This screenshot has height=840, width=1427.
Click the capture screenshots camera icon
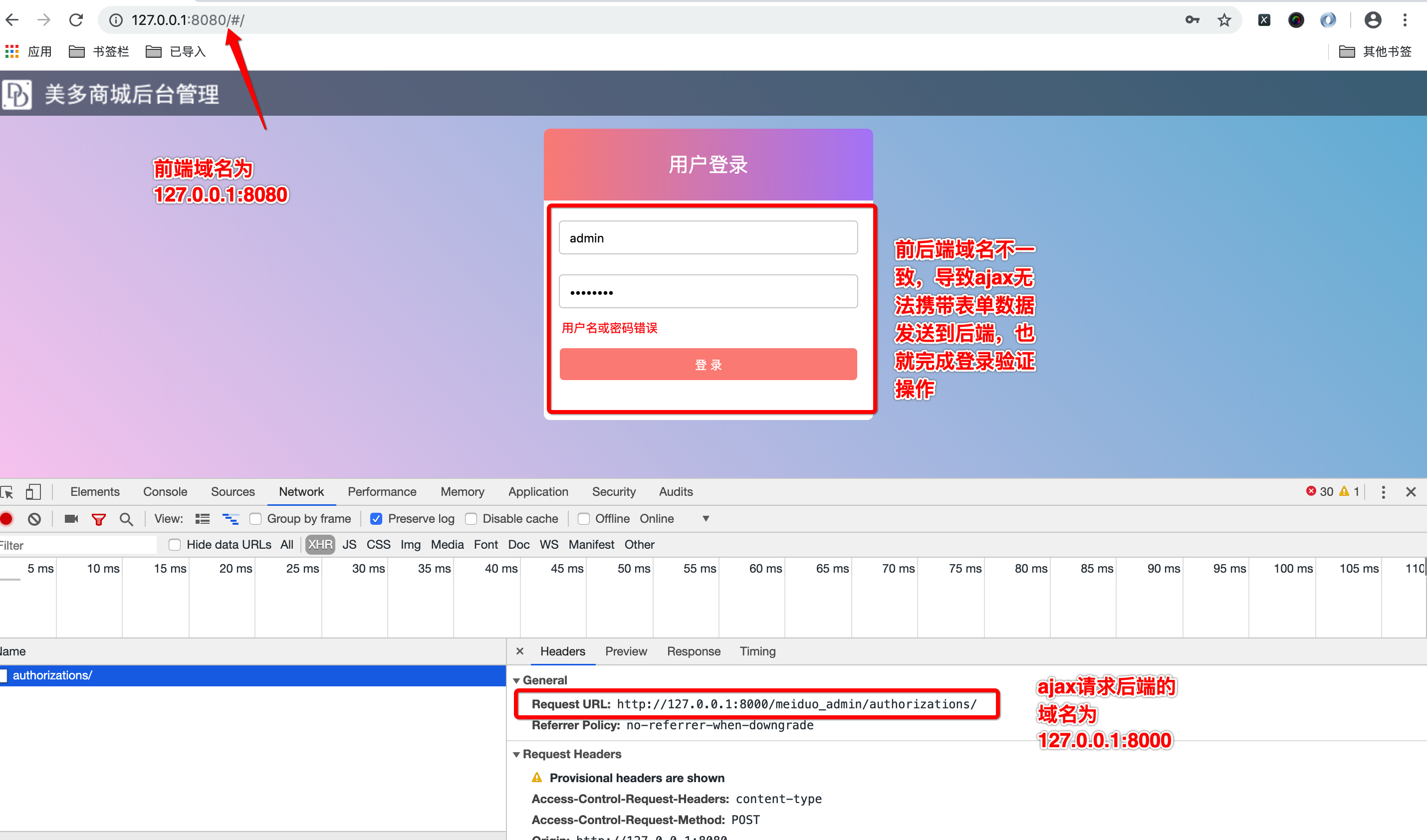click(71, 518)
